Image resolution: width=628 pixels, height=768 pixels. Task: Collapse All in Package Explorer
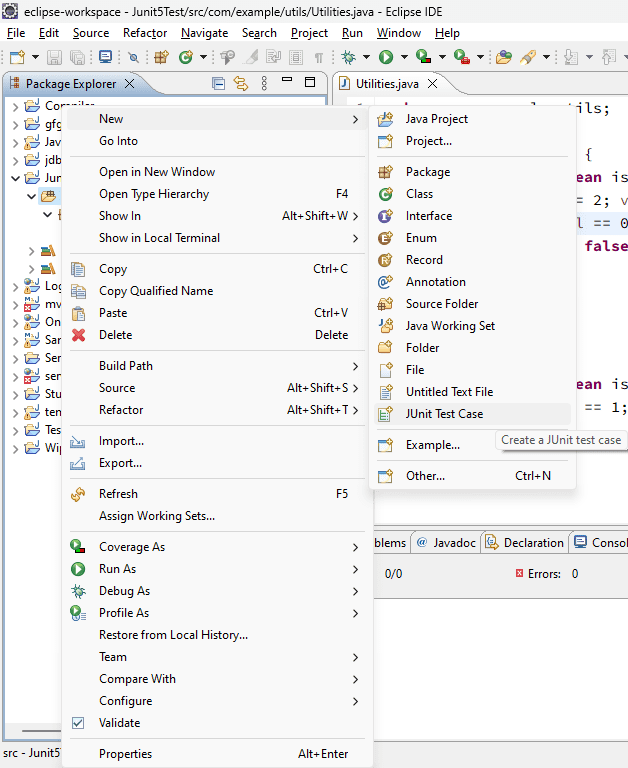[218, 84]
